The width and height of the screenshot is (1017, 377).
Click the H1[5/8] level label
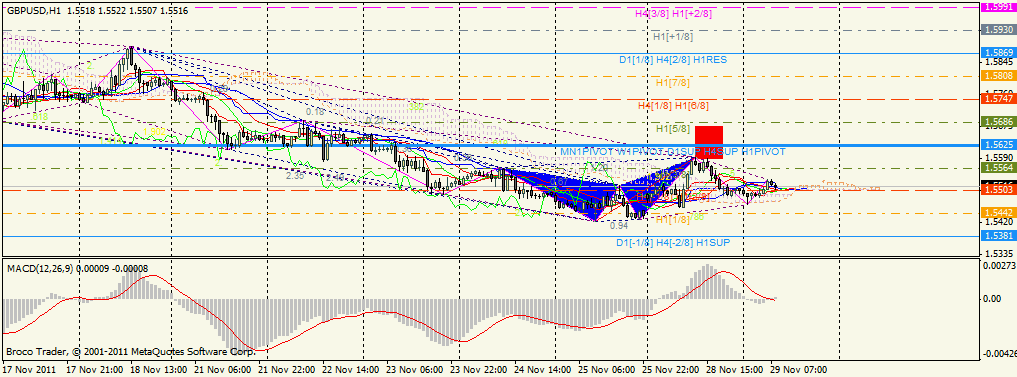point(672,128)
